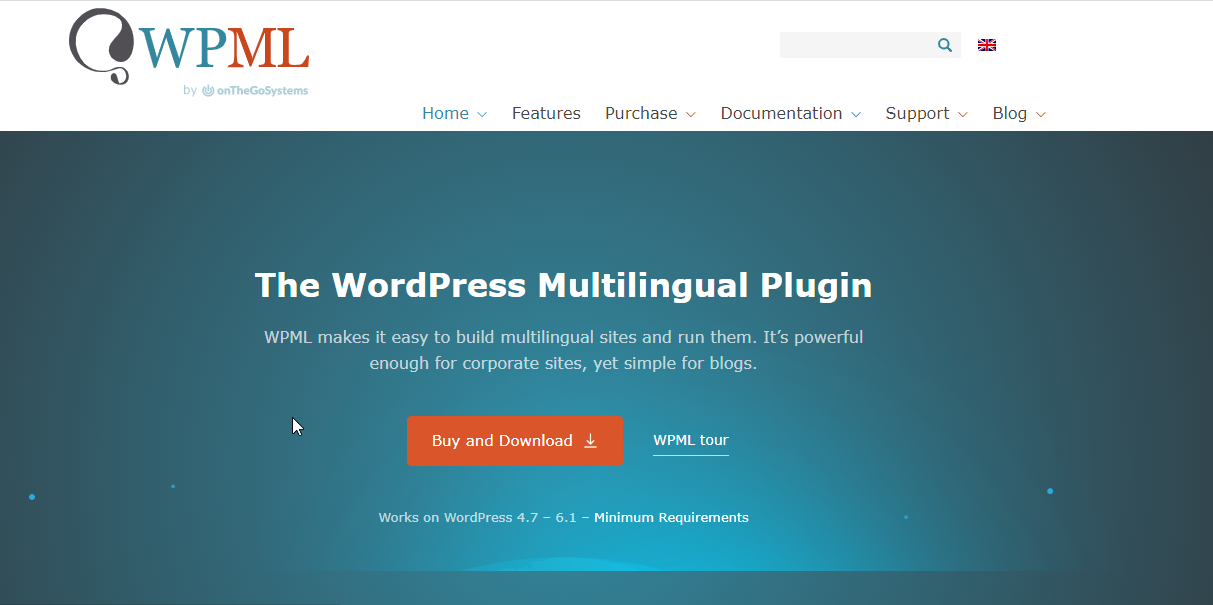Click the WPML logo

point(189,46)
